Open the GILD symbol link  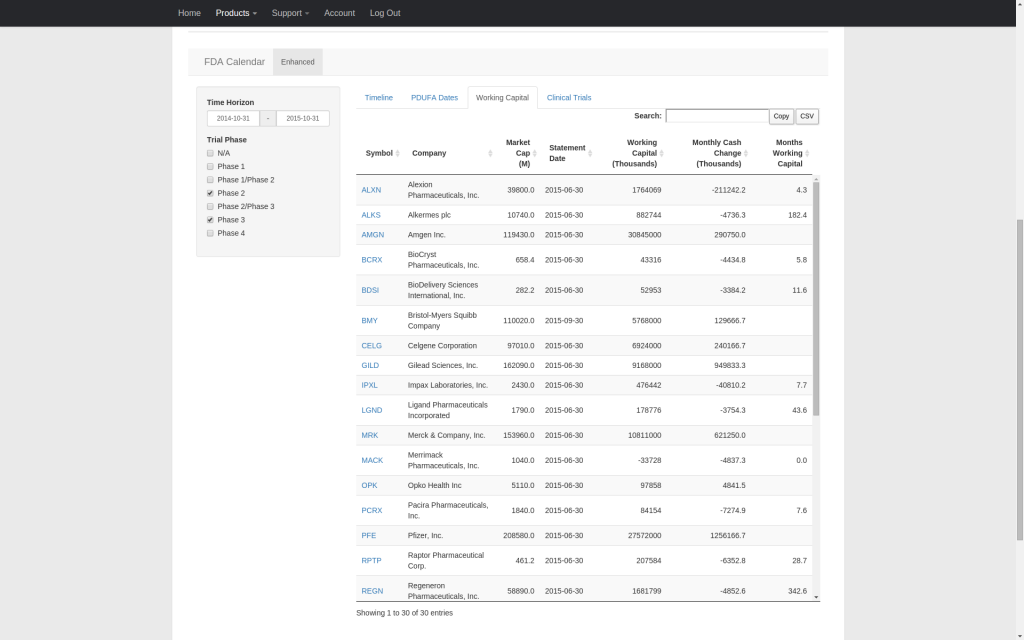click(370, 366)
